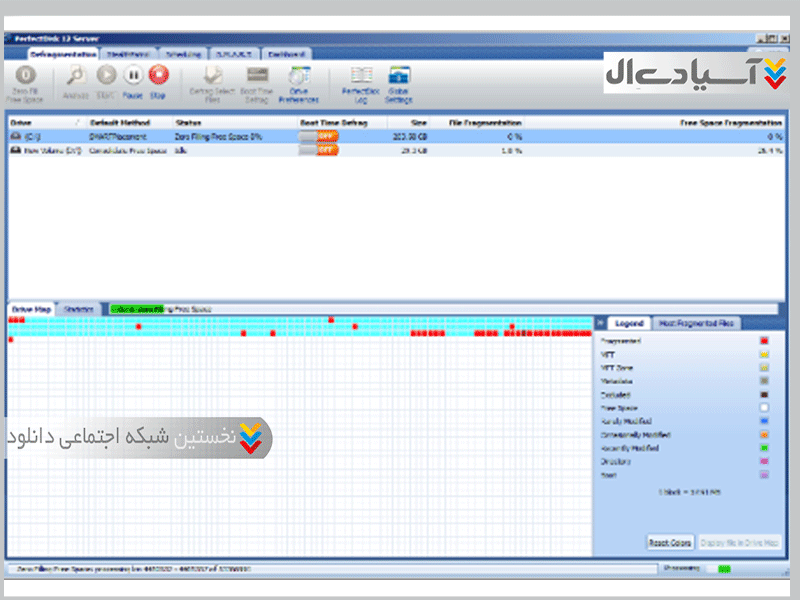
Task: Switch to the Scheduling tab
Action: pos(183,53)
